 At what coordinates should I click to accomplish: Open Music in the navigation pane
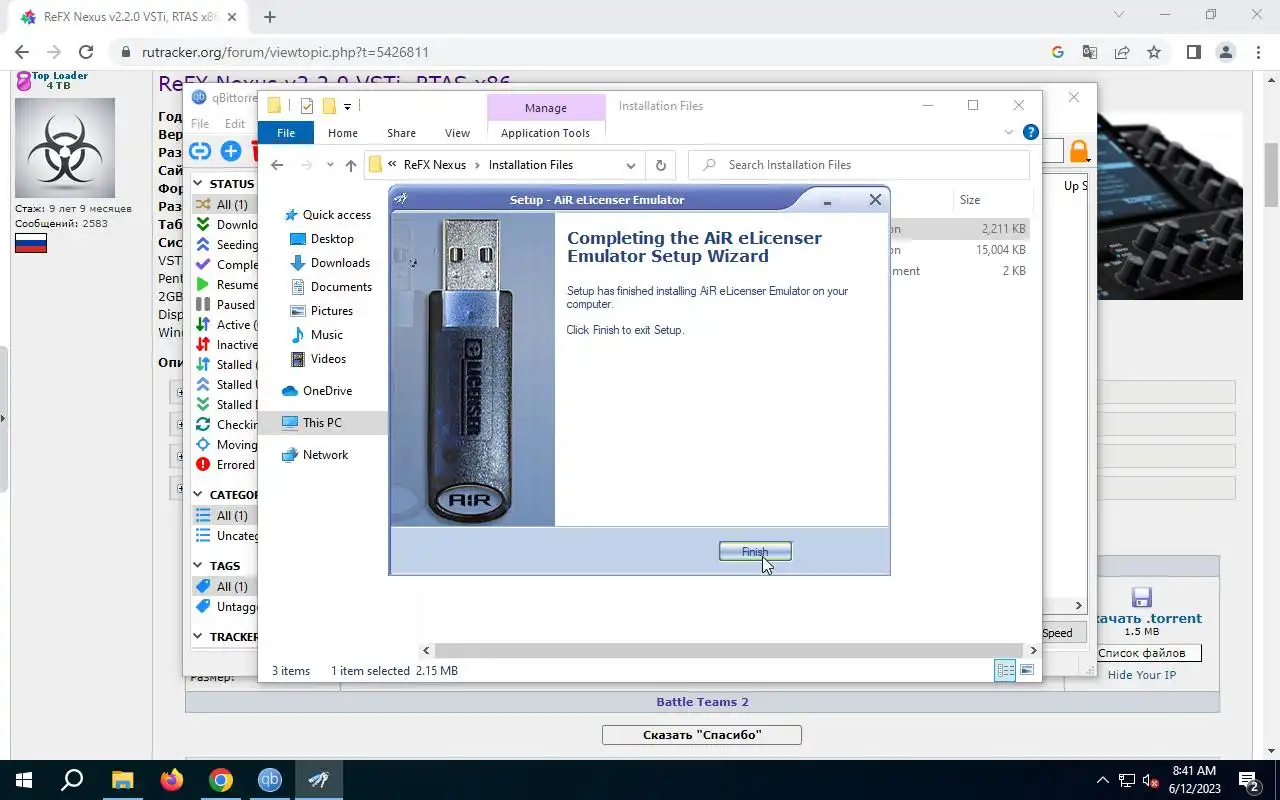(x=327, y=335)
